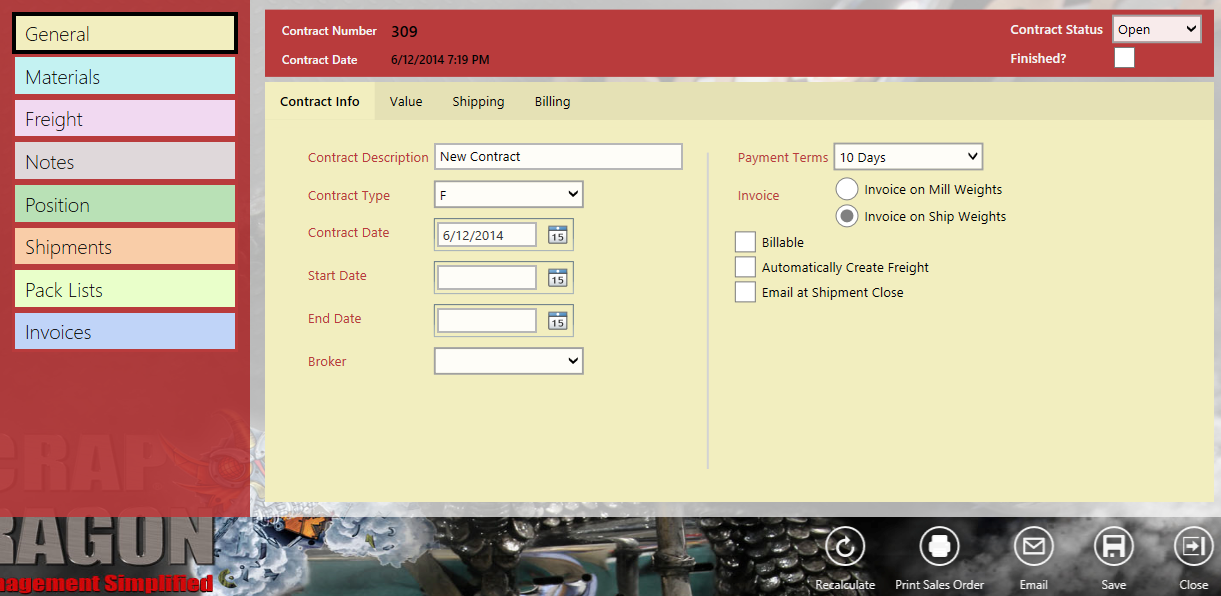Open calendar picker for Contract Date
The width and height of the screenshot is (1221, 596).
(557, 235)
